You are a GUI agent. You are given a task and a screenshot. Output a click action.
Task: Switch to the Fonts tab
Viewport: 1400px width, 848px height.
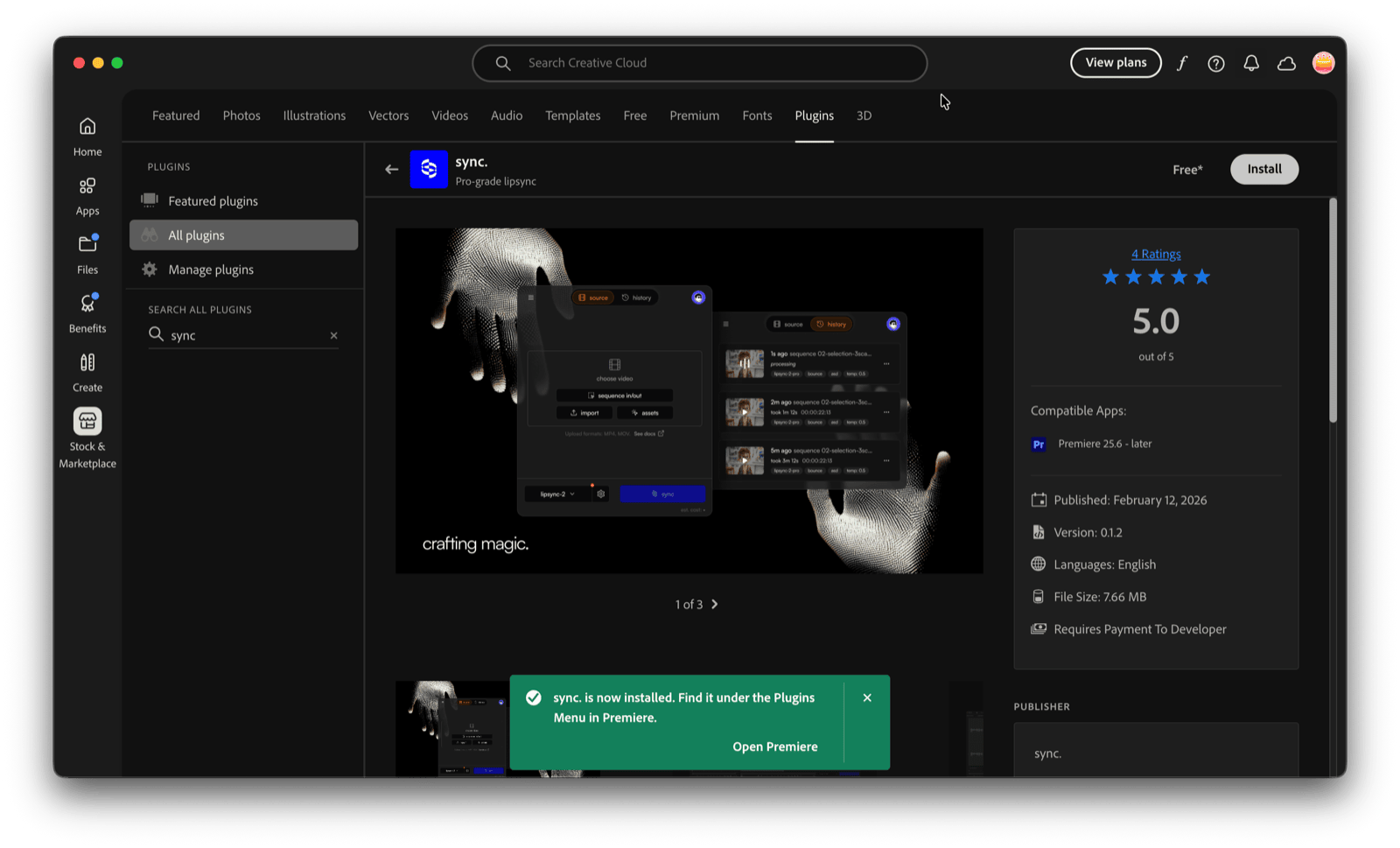pyautogui.click(x=757, y=116)
